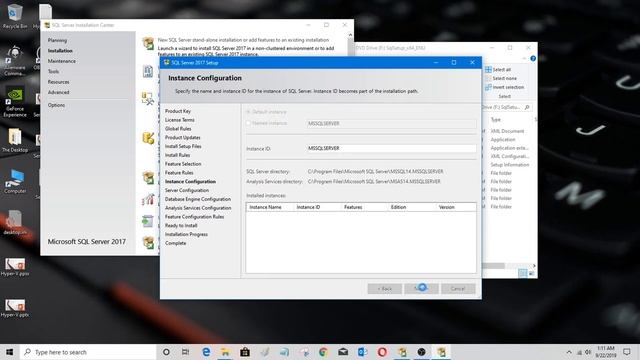Click Database Engine Configuration step
640x360 pixels.
click(198, 199)
